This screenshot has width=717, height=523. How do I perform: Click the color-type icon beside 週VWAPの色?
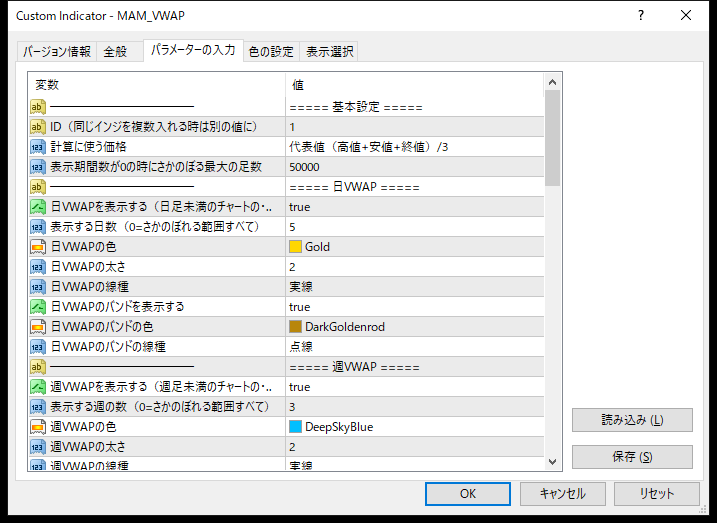[38, 427]
